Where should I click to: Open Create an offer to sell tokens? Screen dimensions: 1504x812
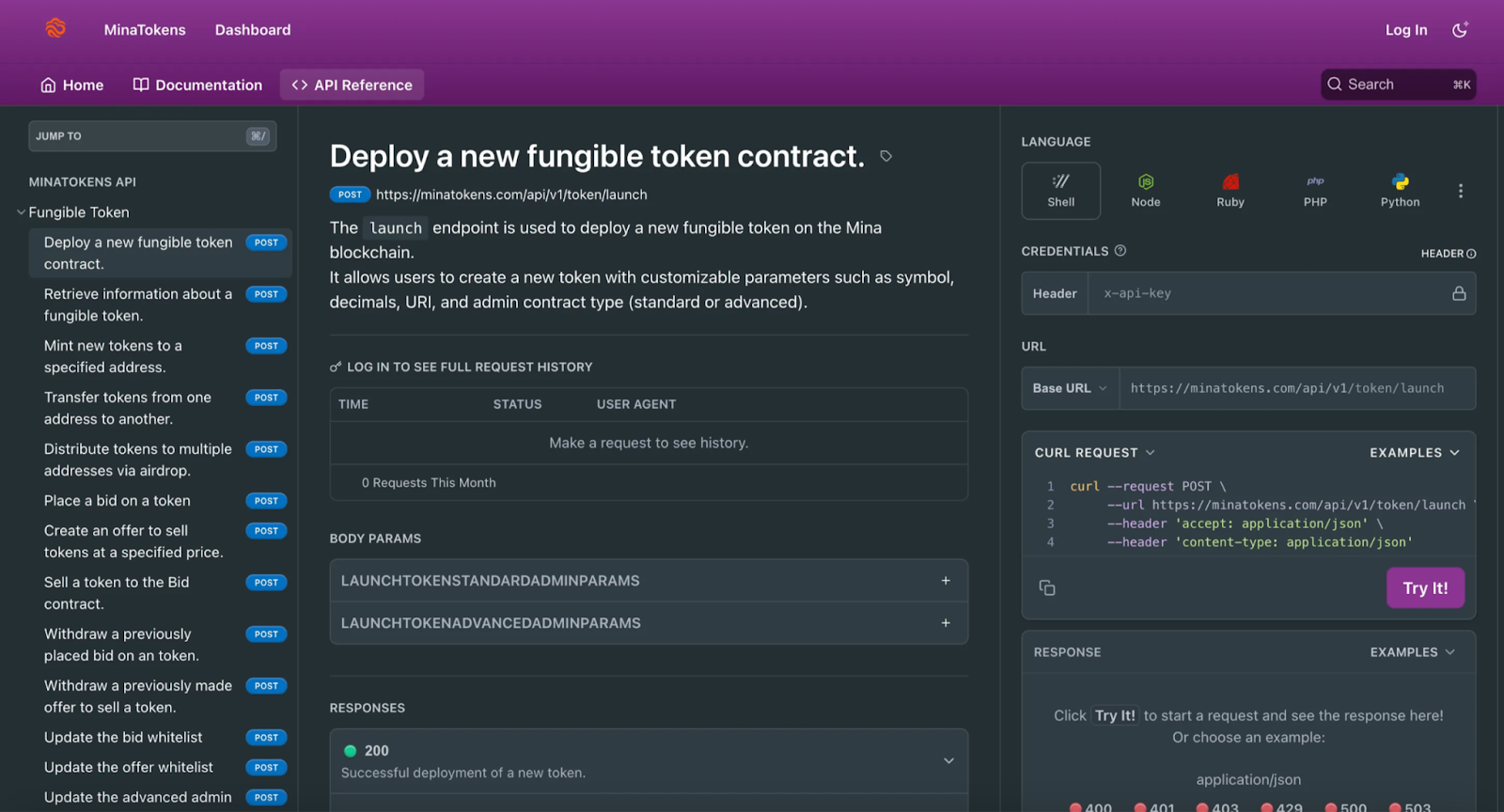click(x=160, y=541)
